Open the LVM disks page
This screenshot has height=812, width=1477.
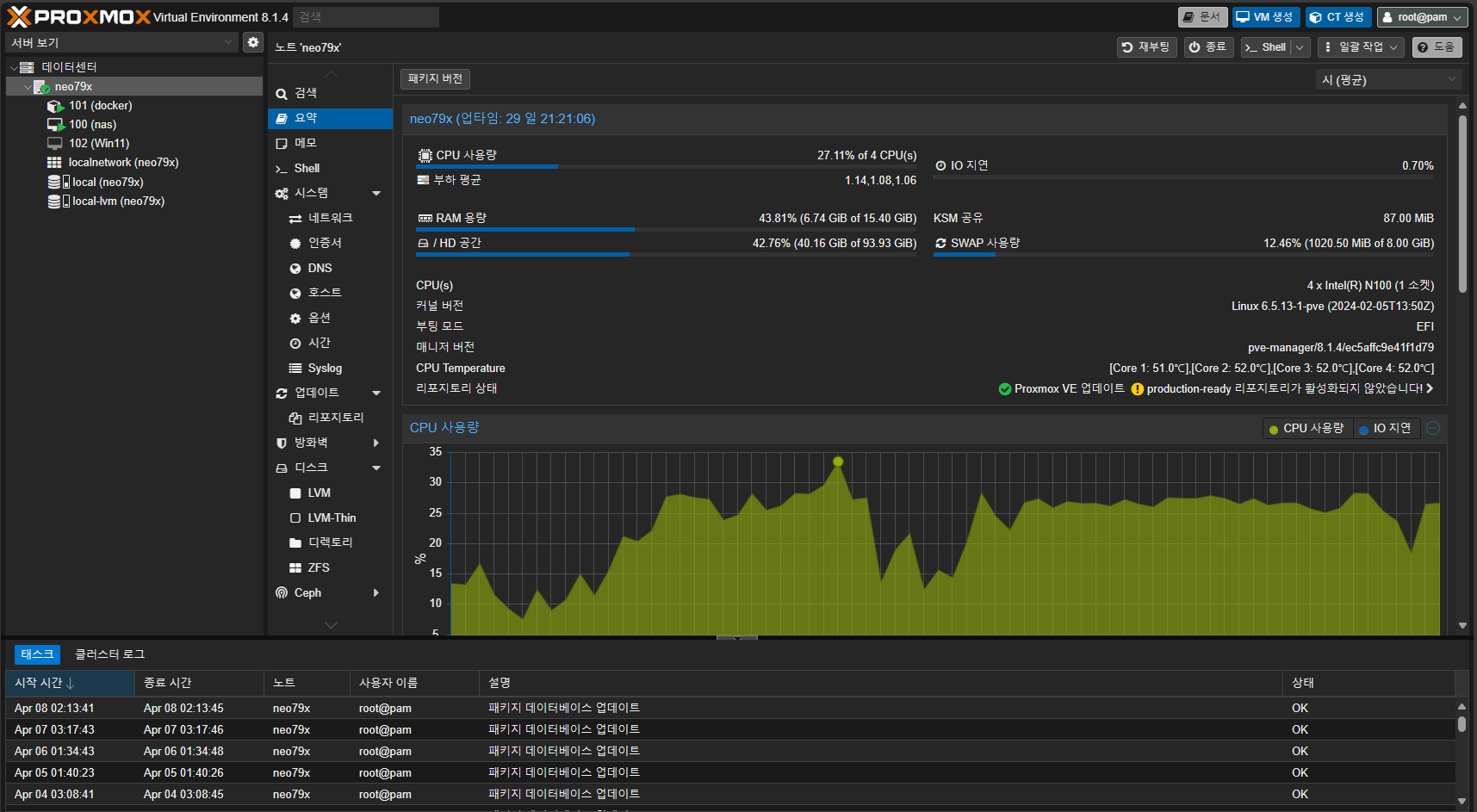(331, 493)
